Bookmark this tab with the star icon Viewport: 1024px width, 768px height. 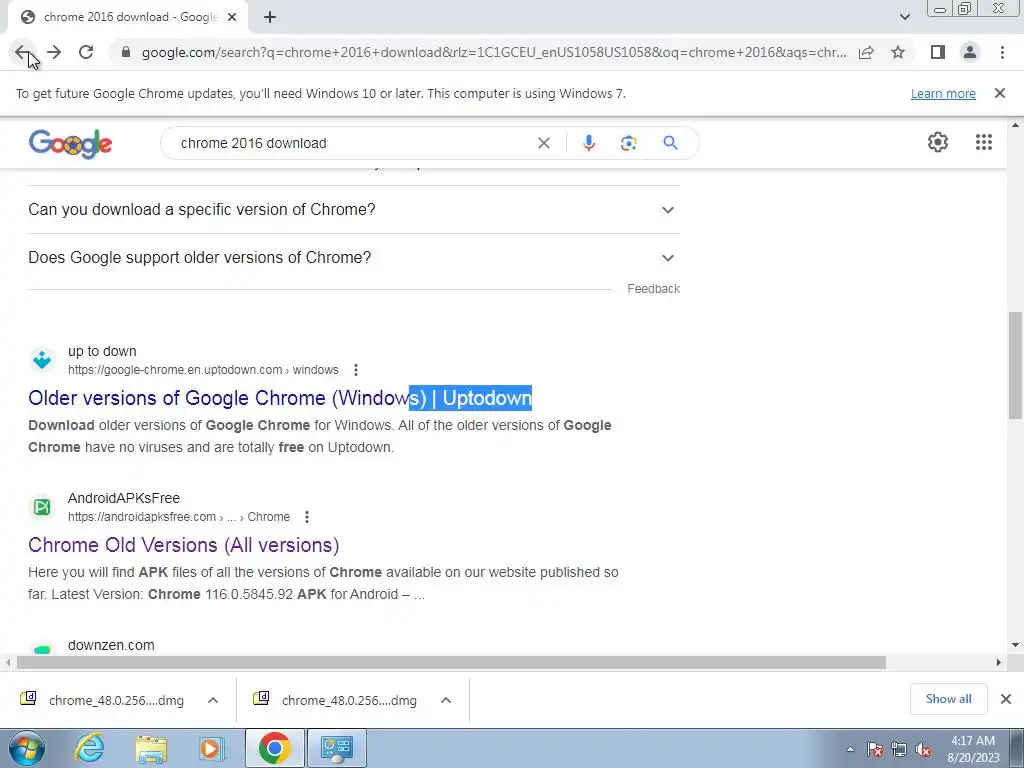click(898, 52)
